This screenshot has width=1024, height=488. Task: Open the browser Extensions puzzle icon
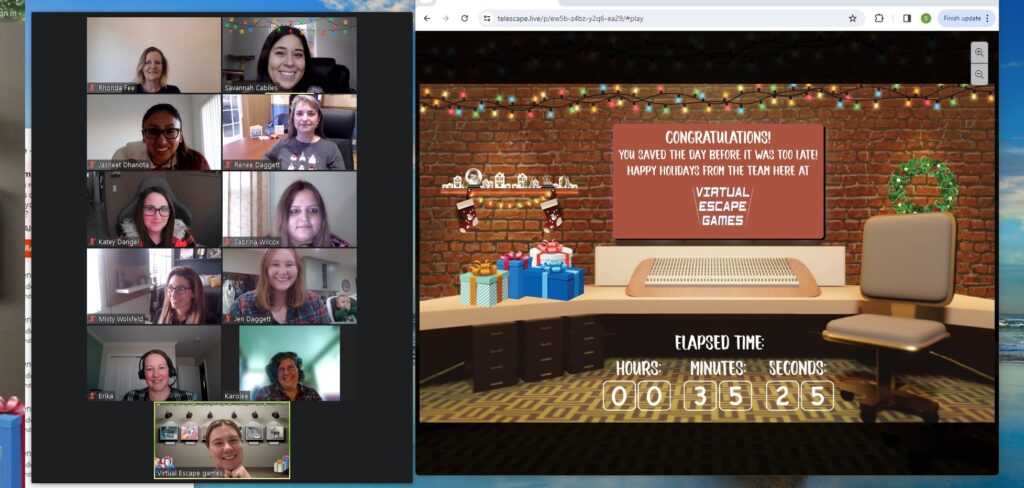tap(880, 18)
